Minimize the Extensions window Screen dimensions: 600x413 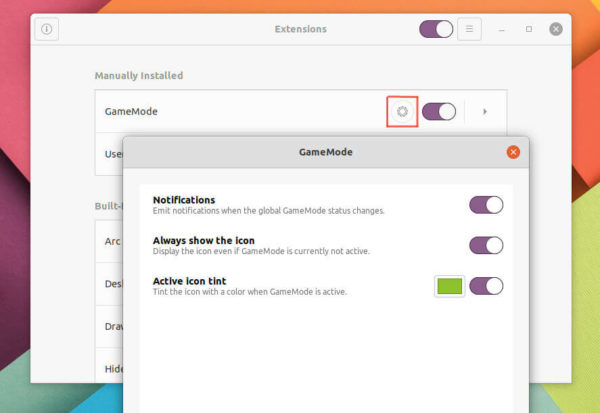(502, 29)
